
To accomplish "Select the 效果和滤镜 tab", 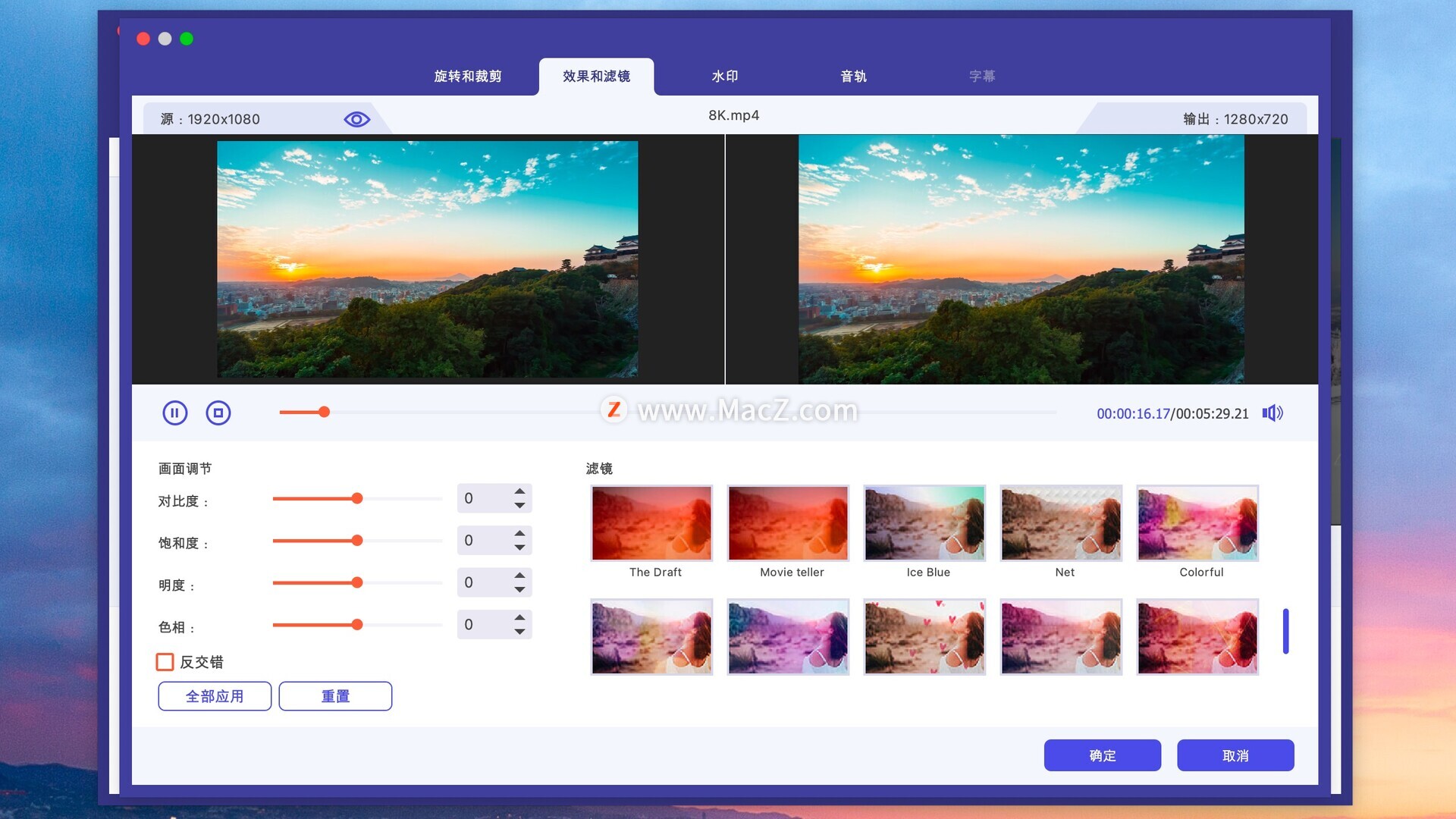I will (597, 76).
